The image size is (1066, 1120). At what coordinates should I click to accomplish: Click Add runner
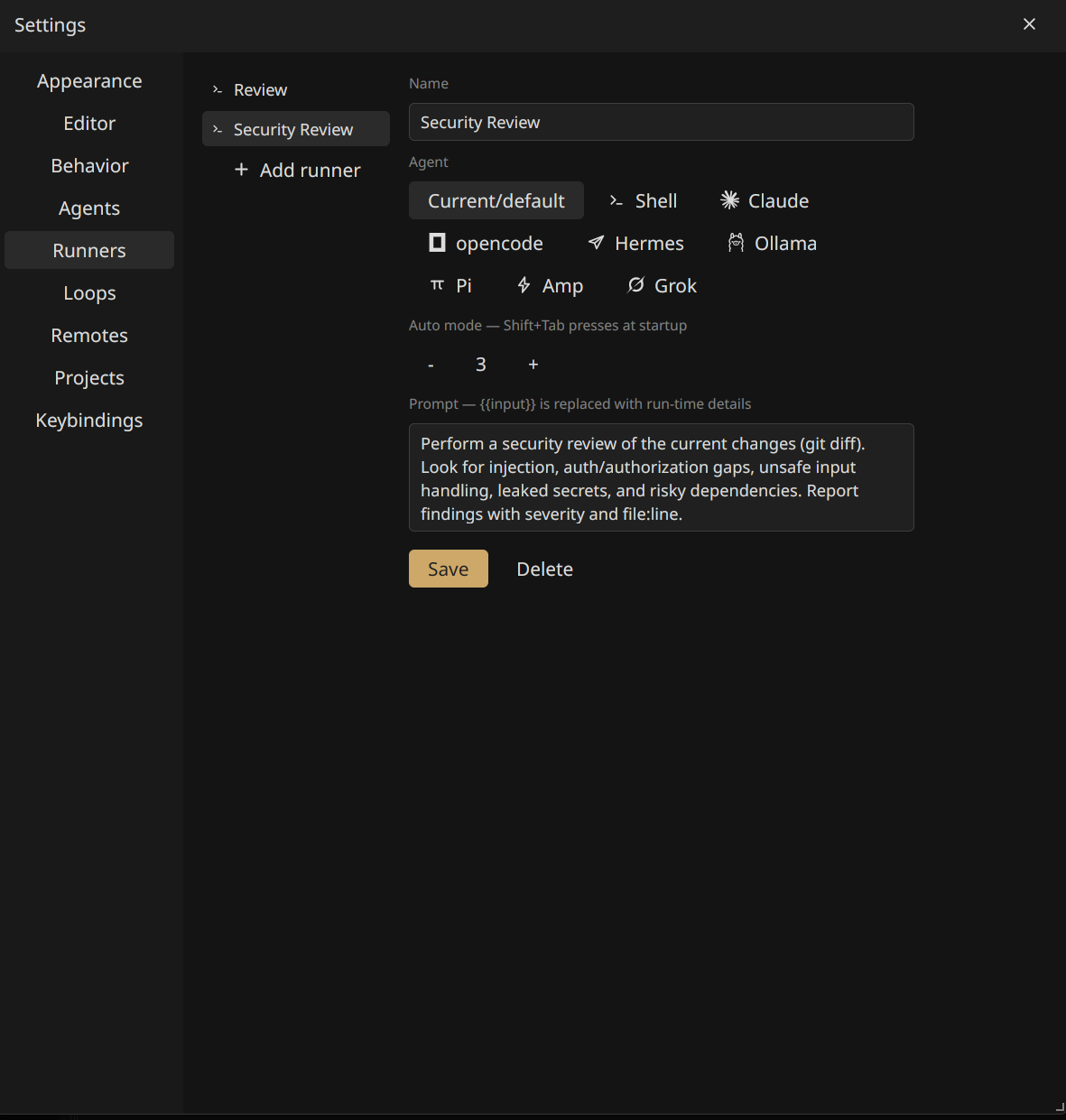[x=296, y=170]
